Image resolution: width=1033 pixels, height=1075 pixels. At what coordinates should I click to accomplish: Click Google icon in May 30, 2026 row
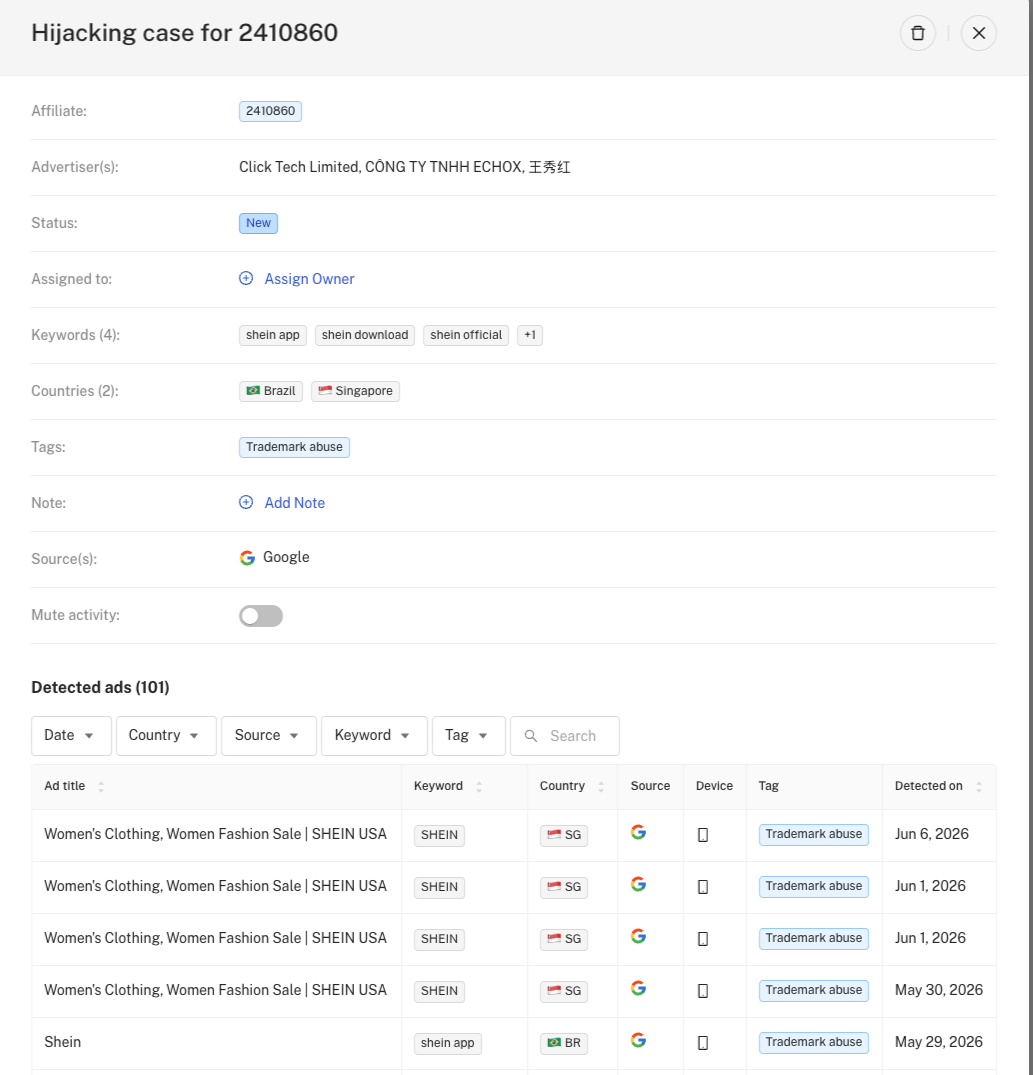pos(638,988)
